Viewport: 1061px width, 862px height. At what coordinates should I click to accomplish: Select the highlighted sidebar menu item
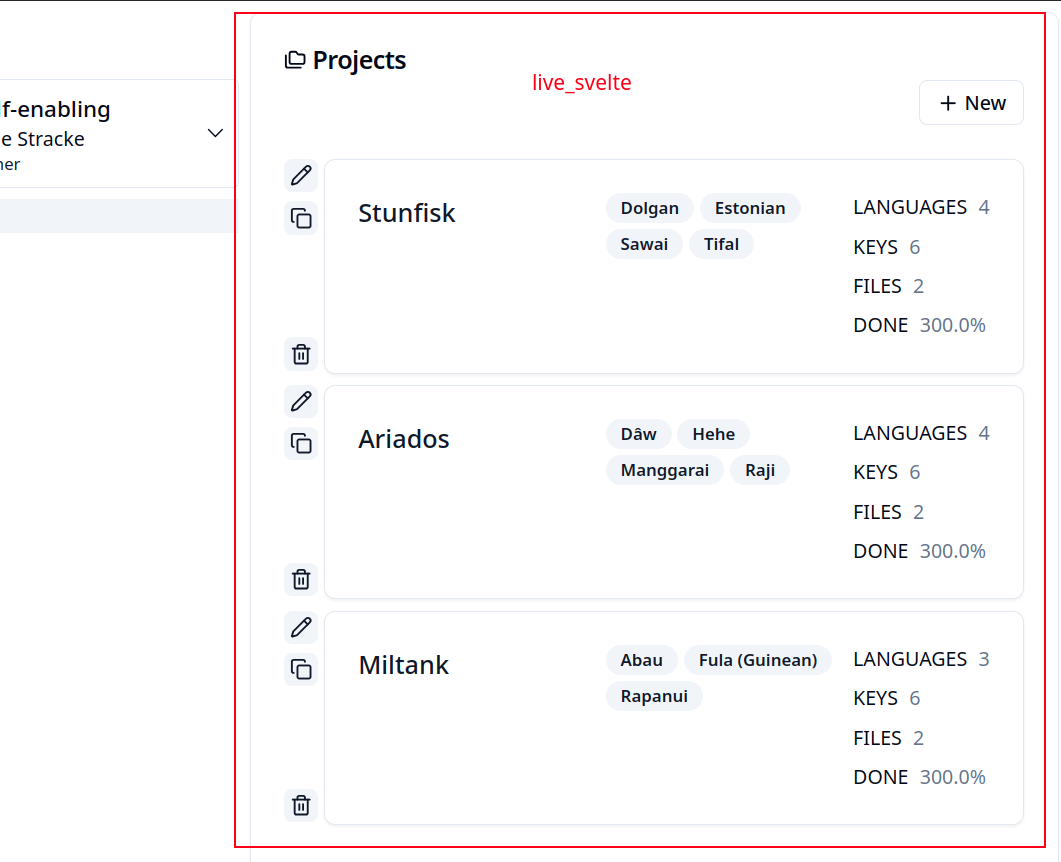pos(118,216)
